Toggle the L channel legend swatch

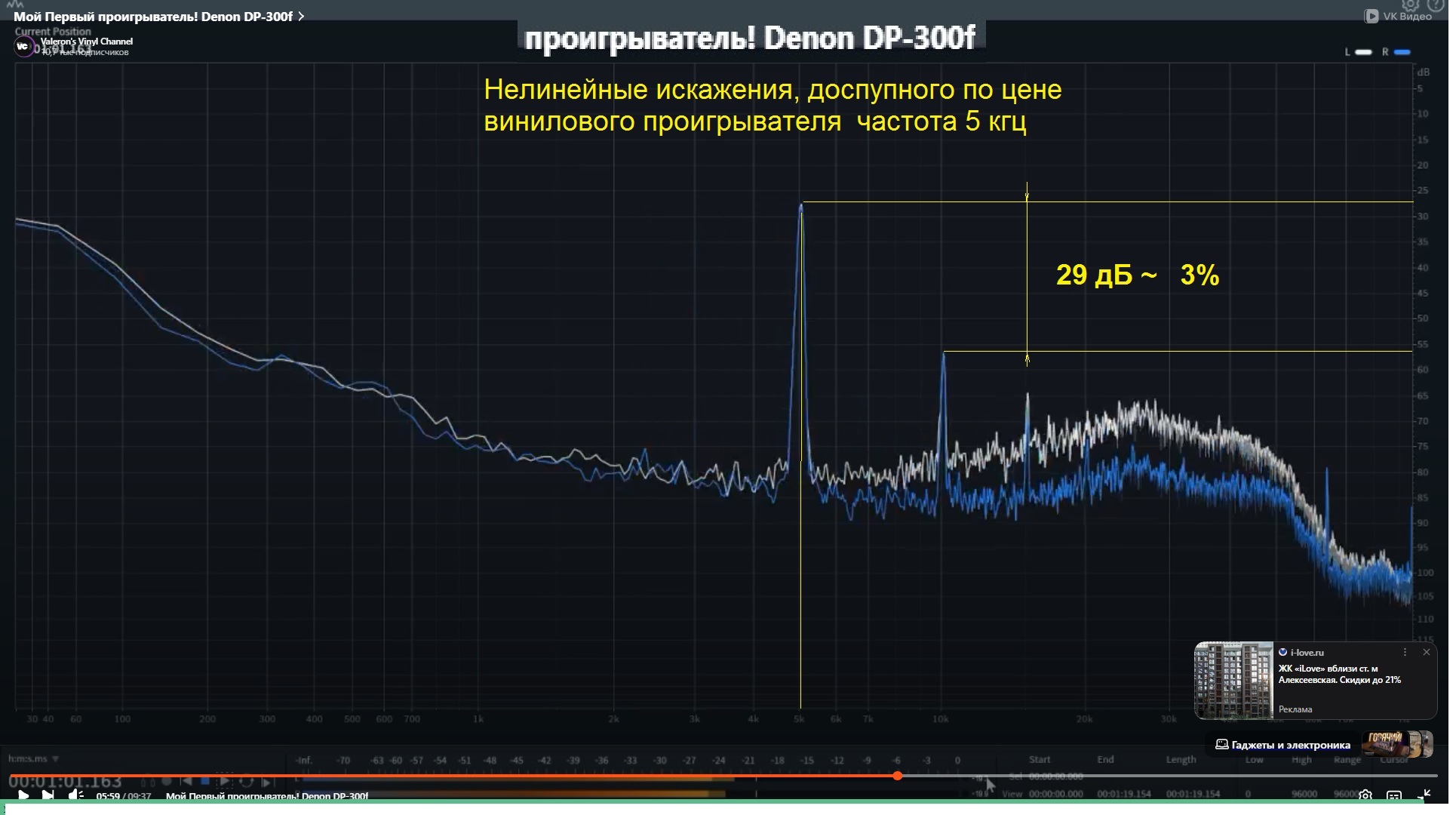[x=1363, y=52]
